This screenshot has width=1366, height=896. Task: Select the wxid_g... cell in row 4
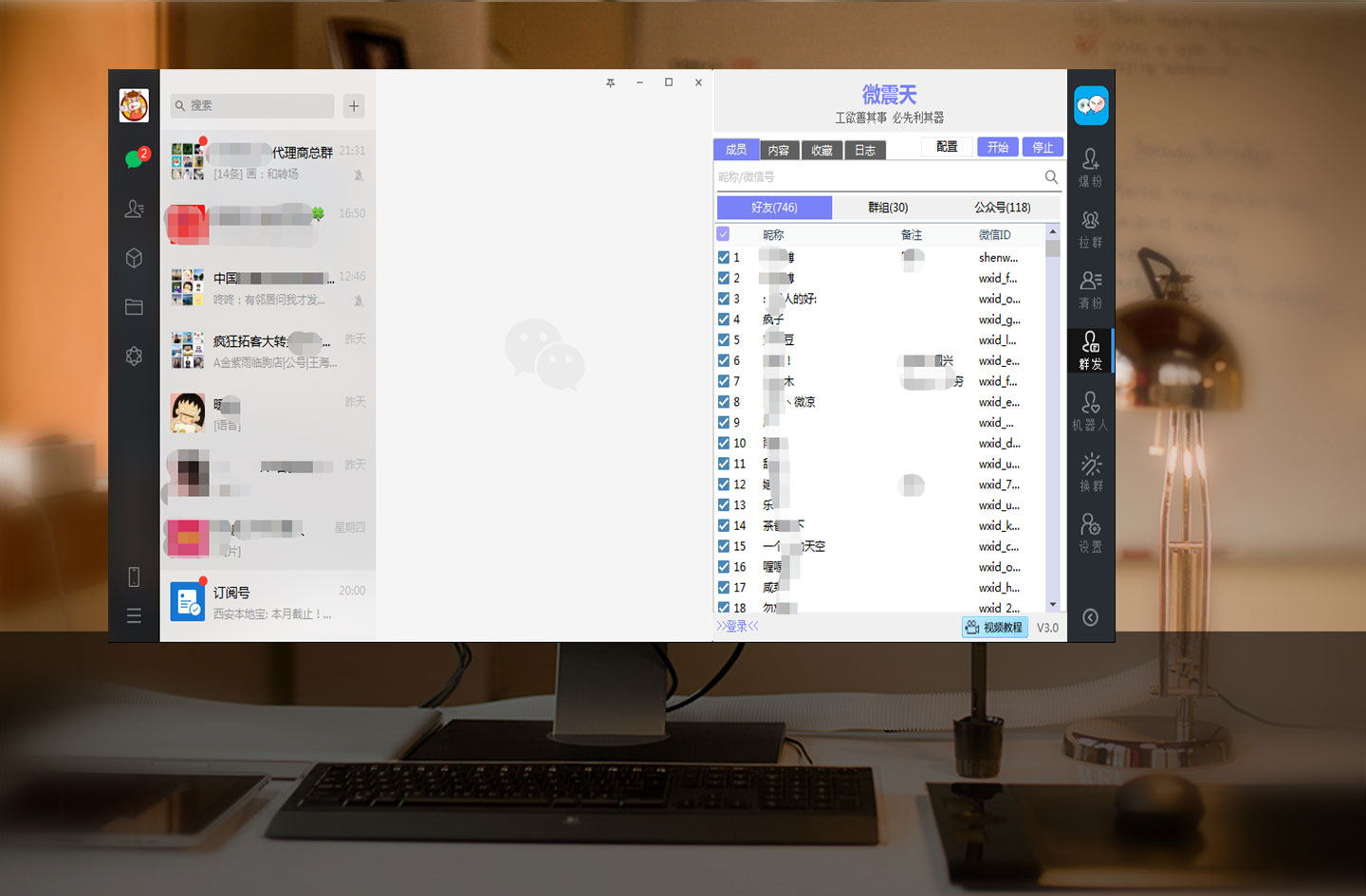[999, 320]
